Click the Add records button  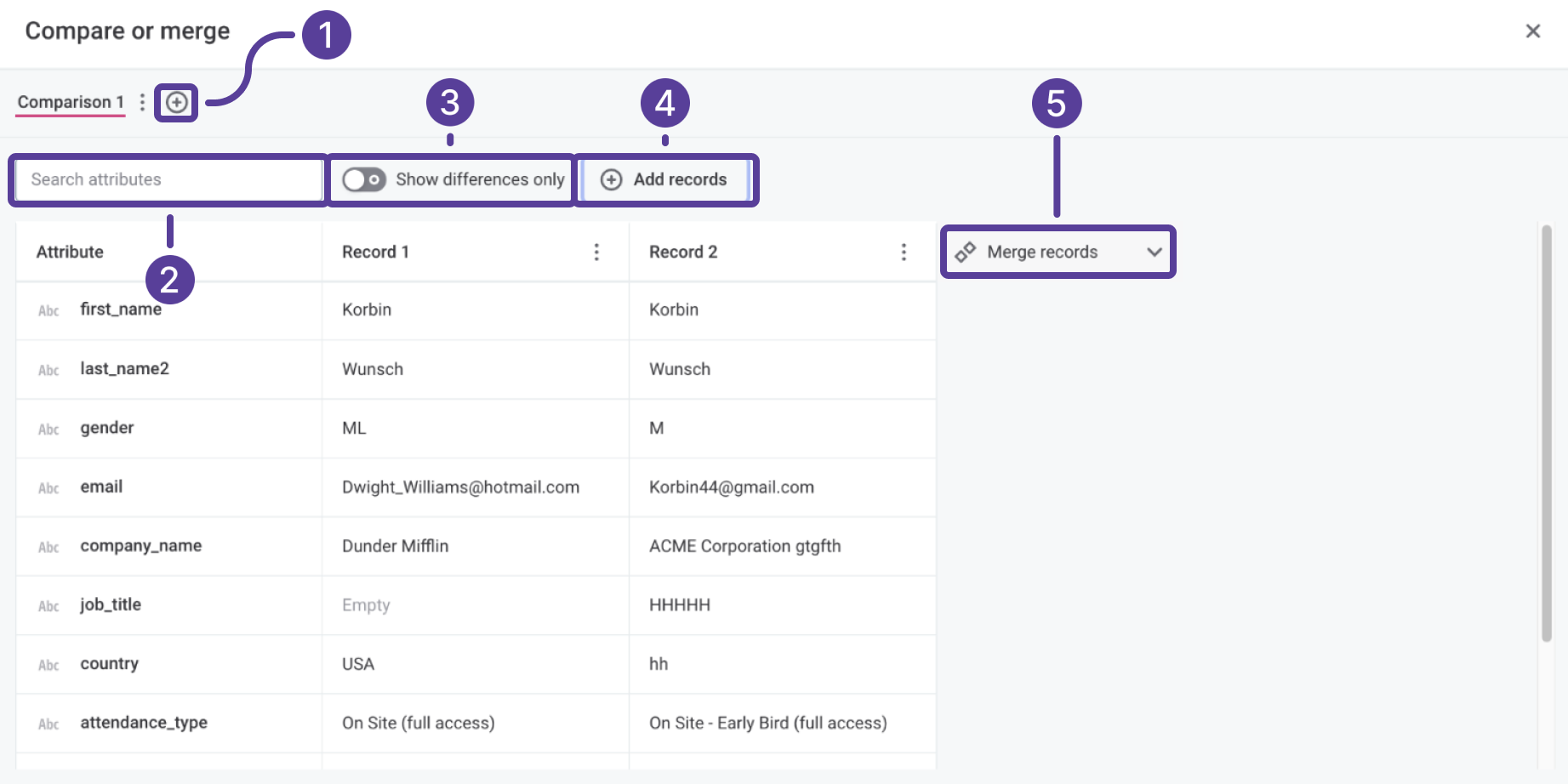(666, 179)
